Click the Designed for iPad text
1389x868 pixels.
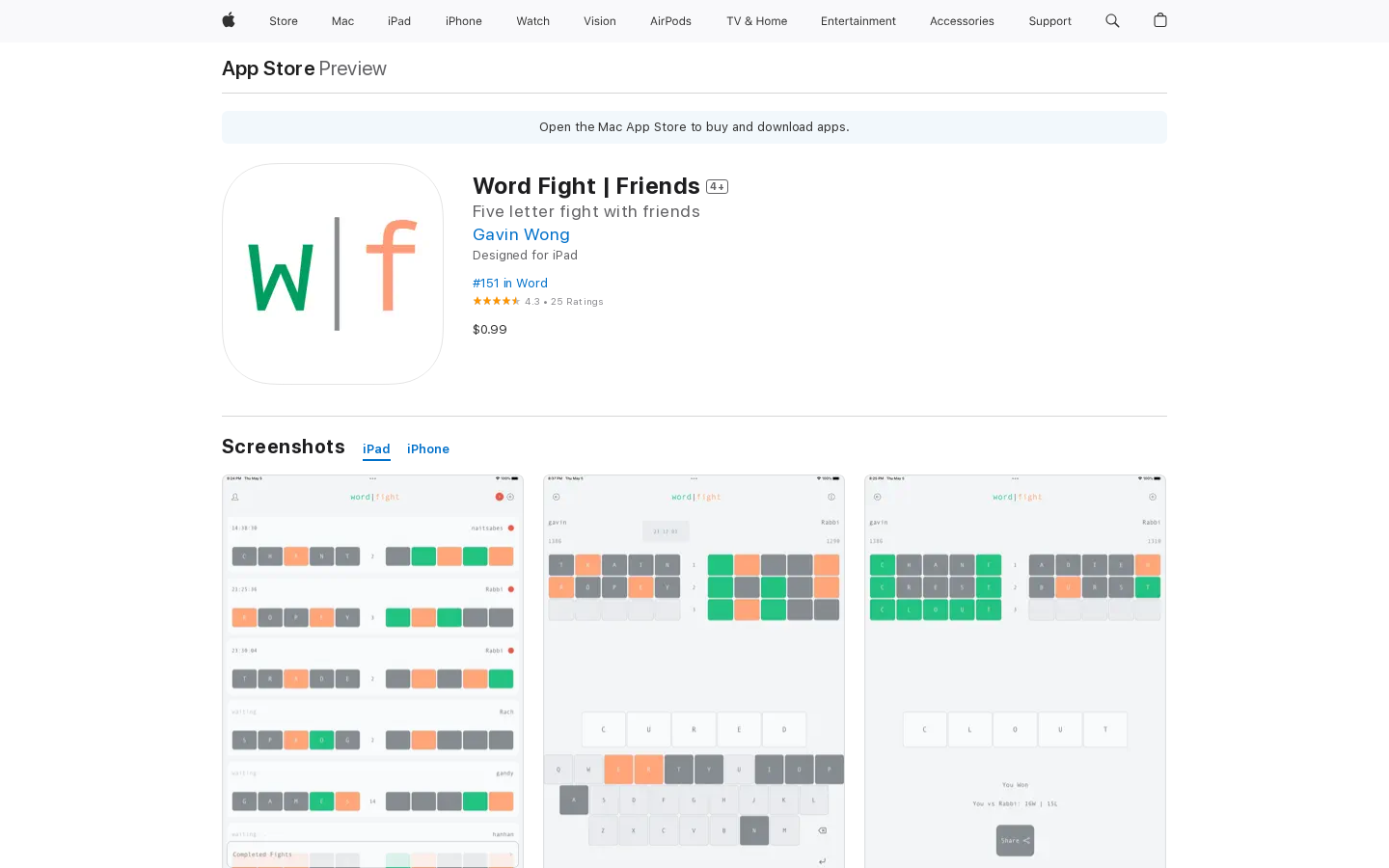click(x=525, y=256)
